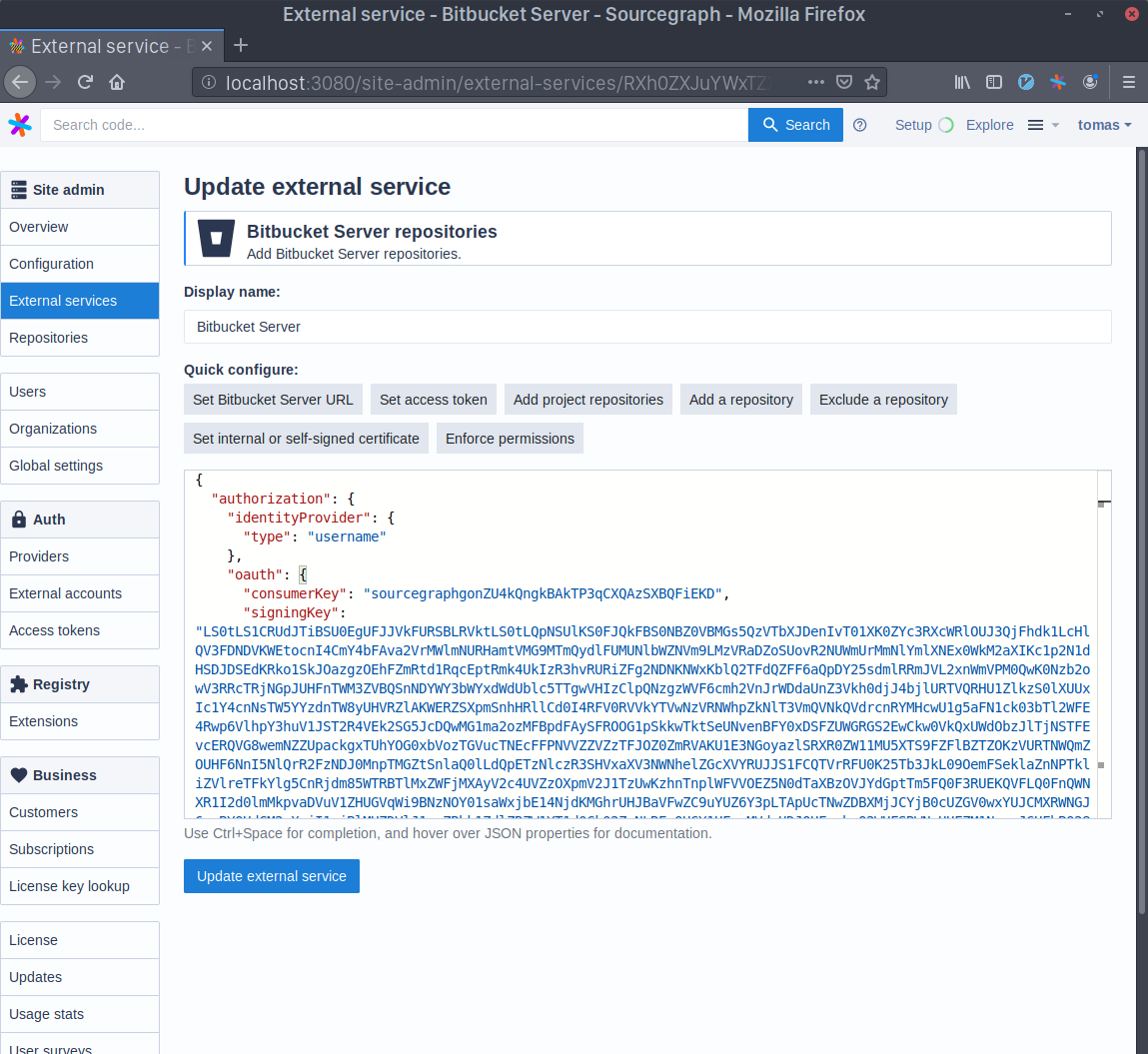
Task: Open Configuration in the sidebar
Action: coord(80,264)
